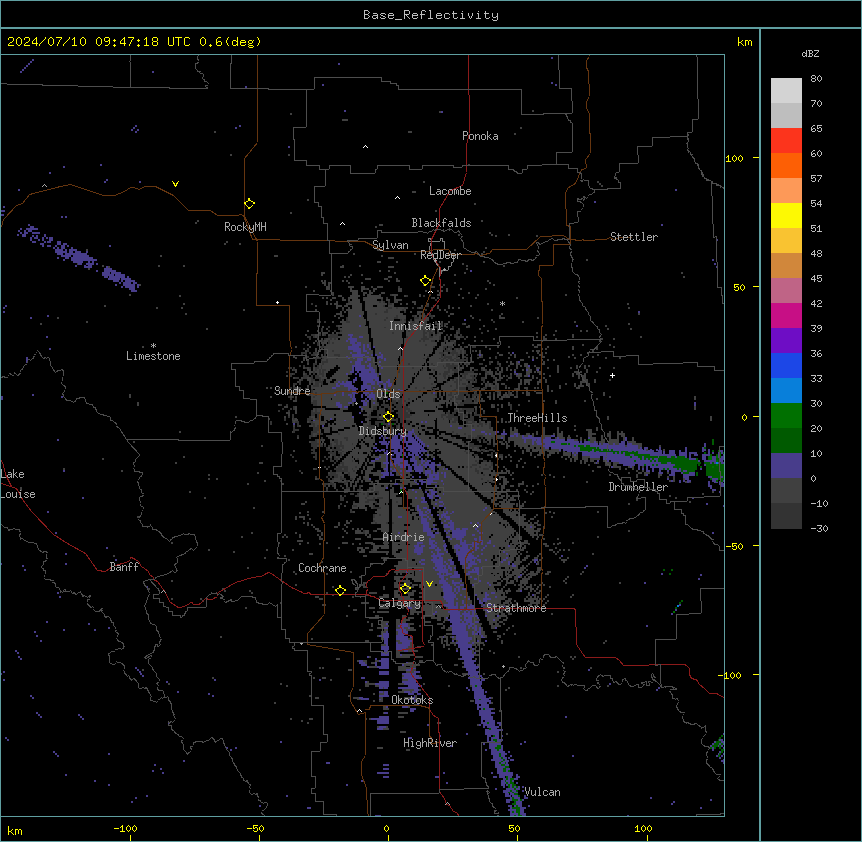The image size is (862, 842).
Task: Click the Blackfalds city label
Action: tap(441, 223)
